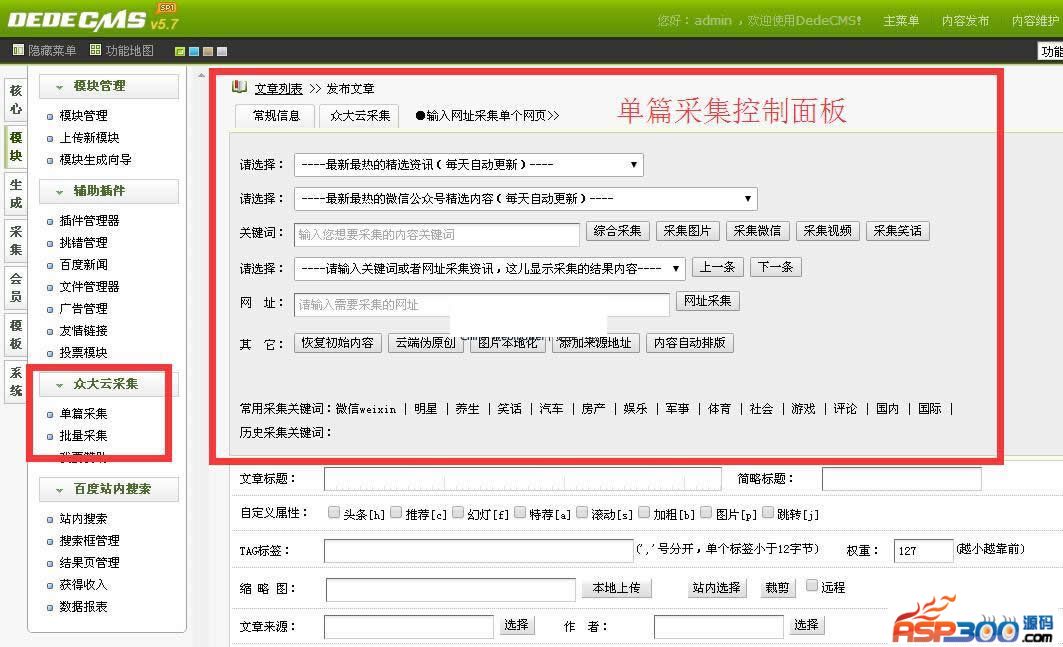The width and height of the screenshot is (1063, 647).
Task: Switch to 模板 sidebar tab
Action: (x=16, y=334)
